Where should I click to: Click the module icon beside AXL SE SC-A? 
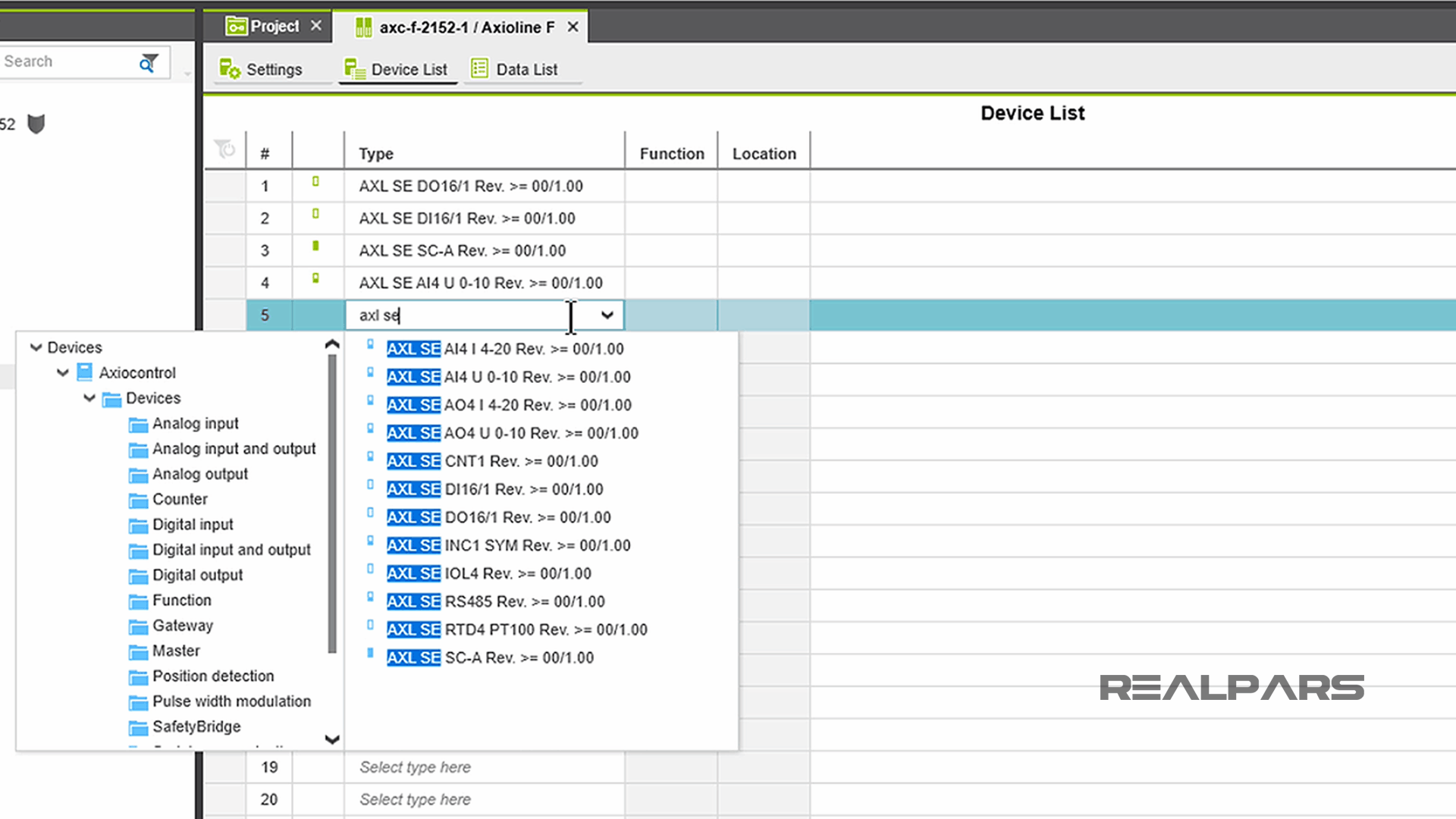tap(316, 246)
